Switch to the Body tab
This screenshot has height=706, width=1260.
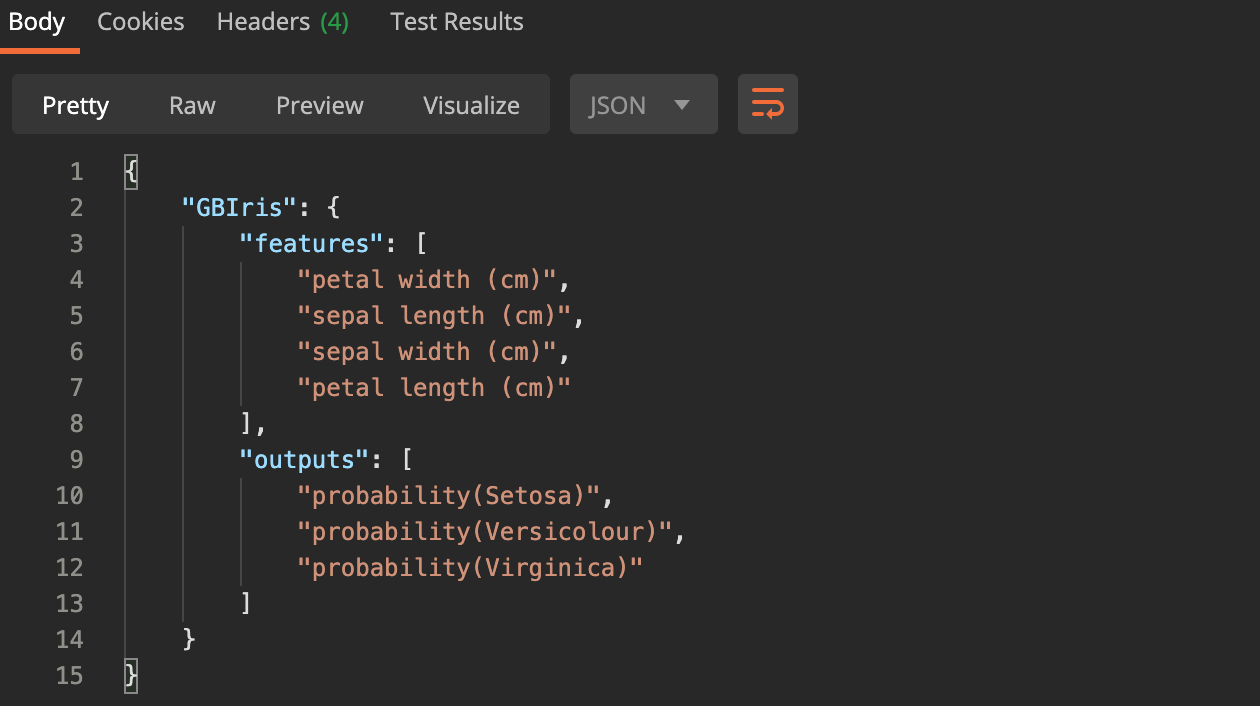pyautogui.click(x=37, y=22)
